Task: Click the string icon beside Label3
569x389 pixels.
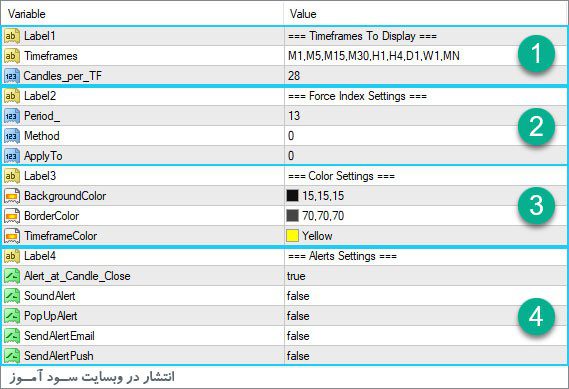Action: (12, 176)
